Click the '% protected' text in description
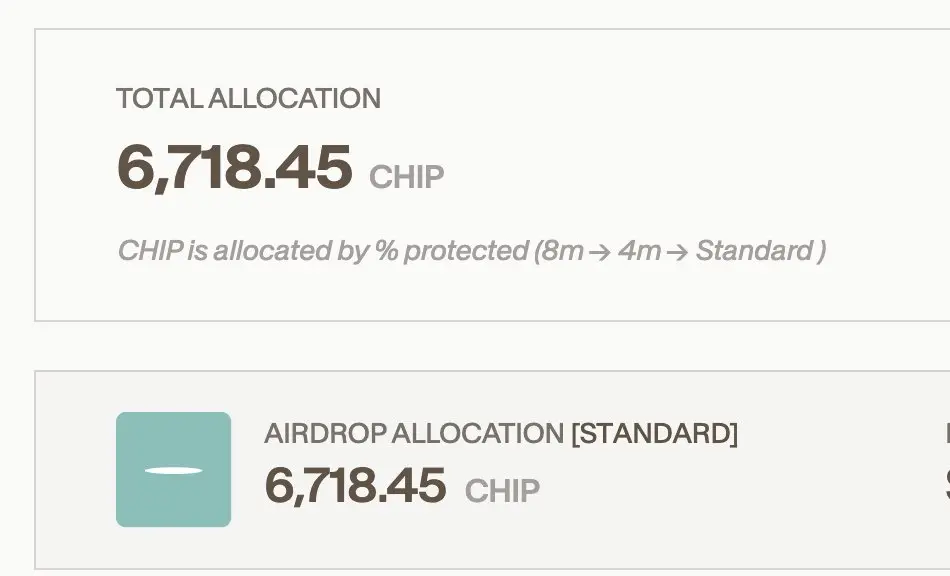This screenshot has width=950, height=576. pos(452,251)
